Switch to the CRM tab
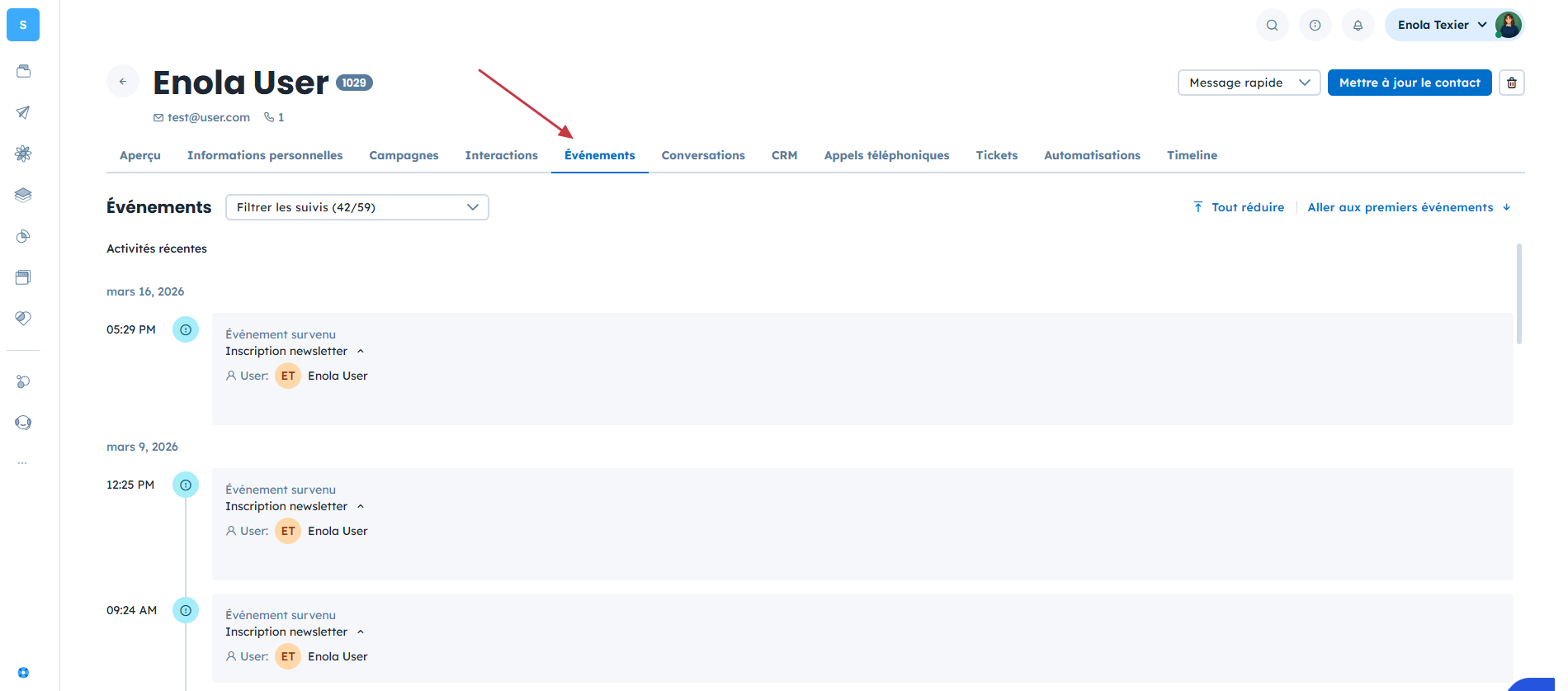This screenshot has width=1568, height=691. (785, 155)
